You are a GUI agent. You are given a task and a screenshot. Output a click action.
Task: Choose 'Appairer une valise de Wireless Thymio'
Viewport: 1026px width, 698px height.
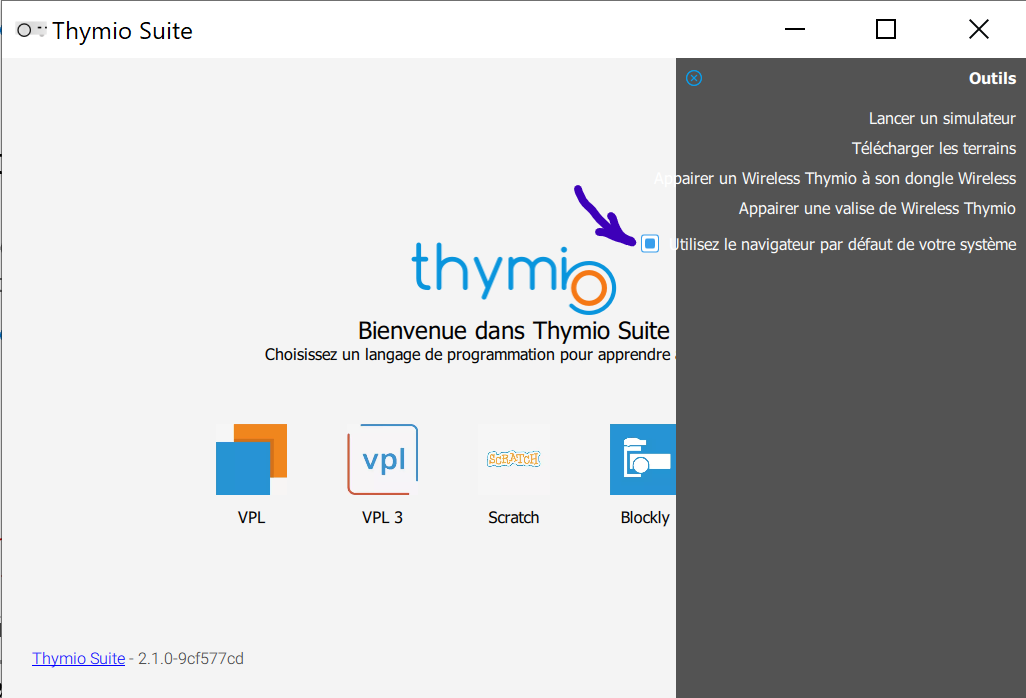(x=877, y=209)
